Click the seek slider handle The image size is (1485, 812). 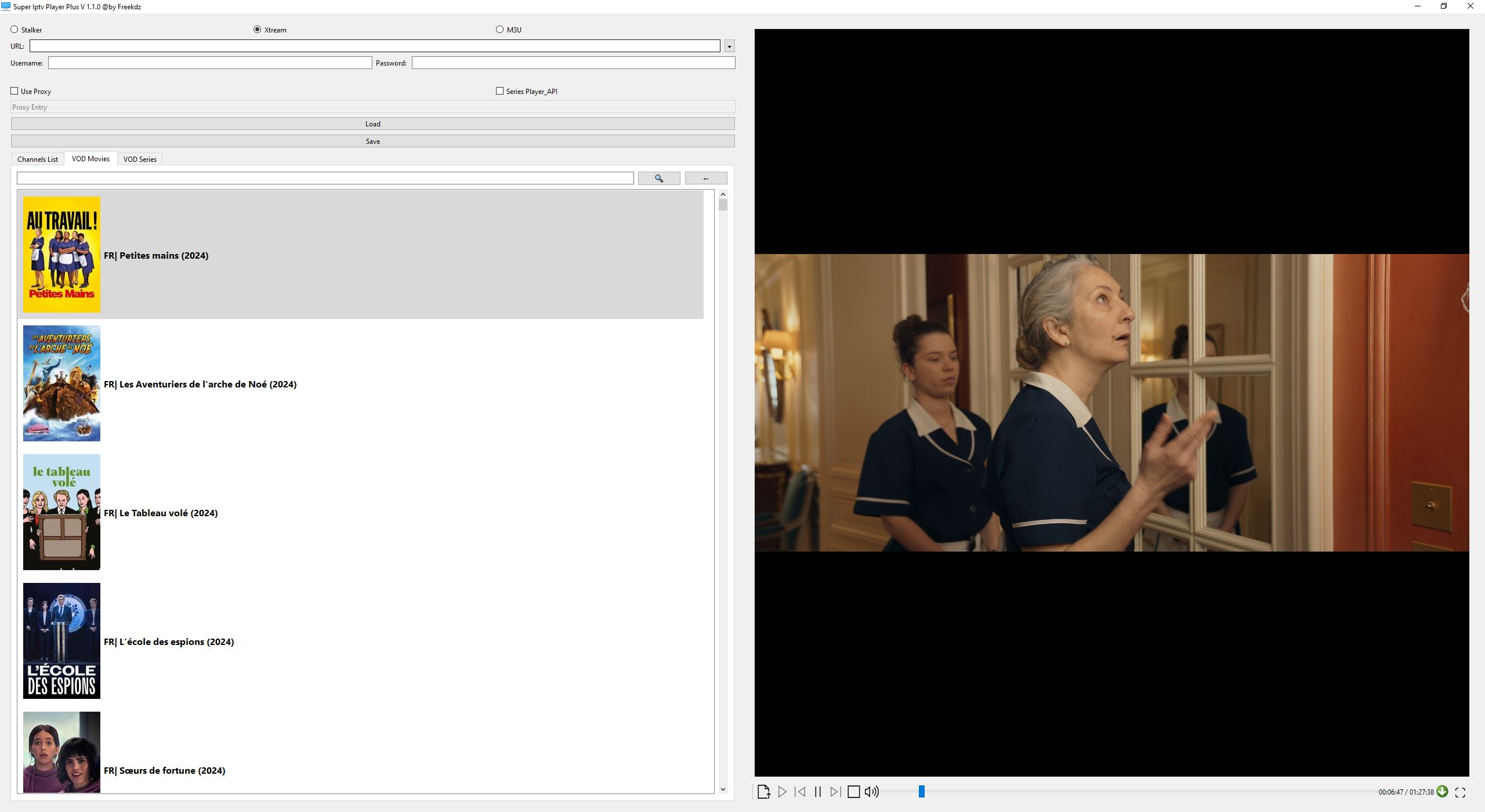tap(921, 792)
